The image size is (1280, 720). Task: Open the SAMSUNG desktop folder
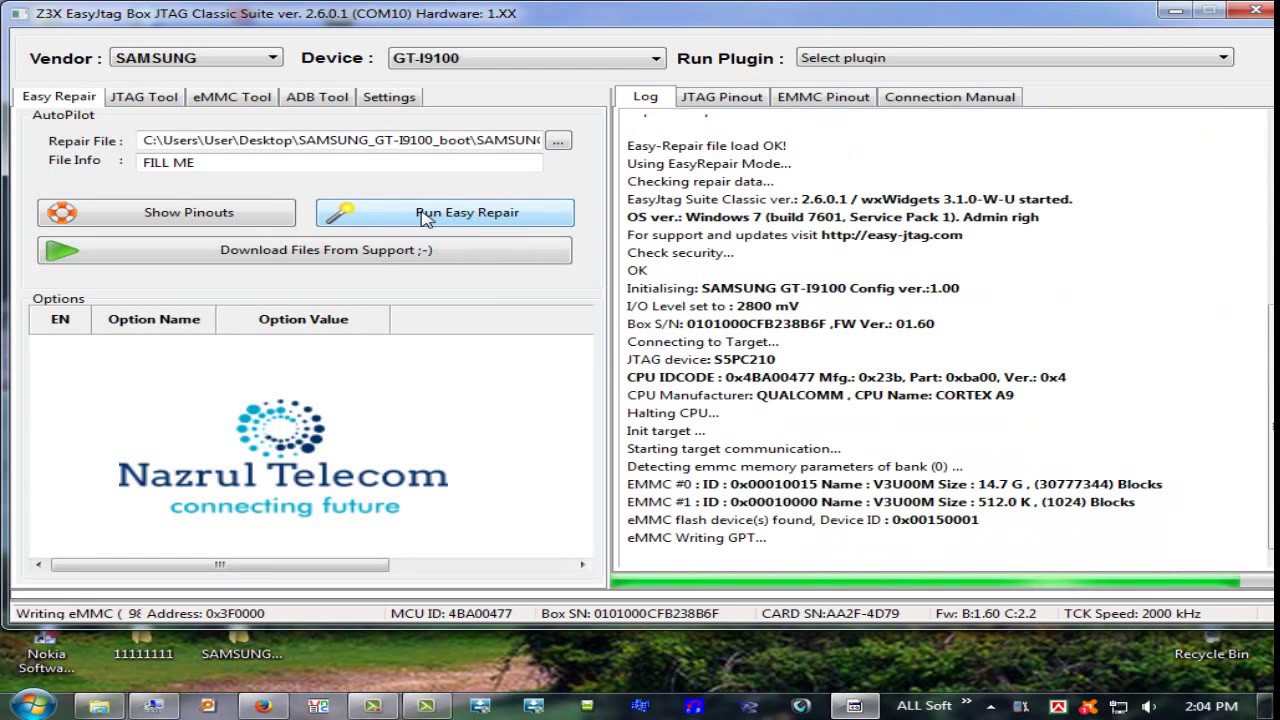(241, 645)
